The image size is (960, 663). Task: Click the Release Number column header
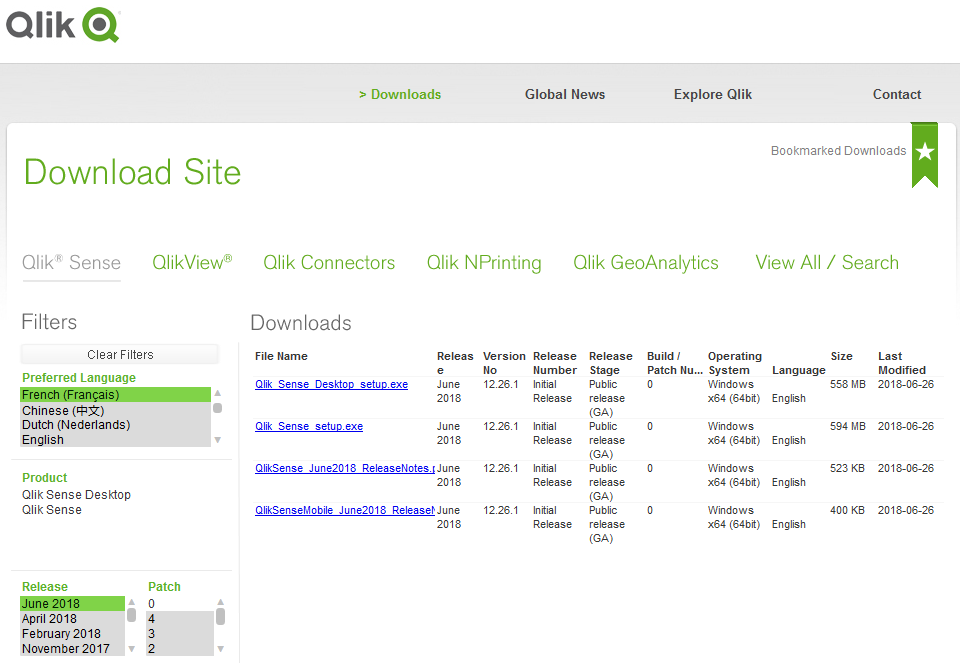coord(555,363)
